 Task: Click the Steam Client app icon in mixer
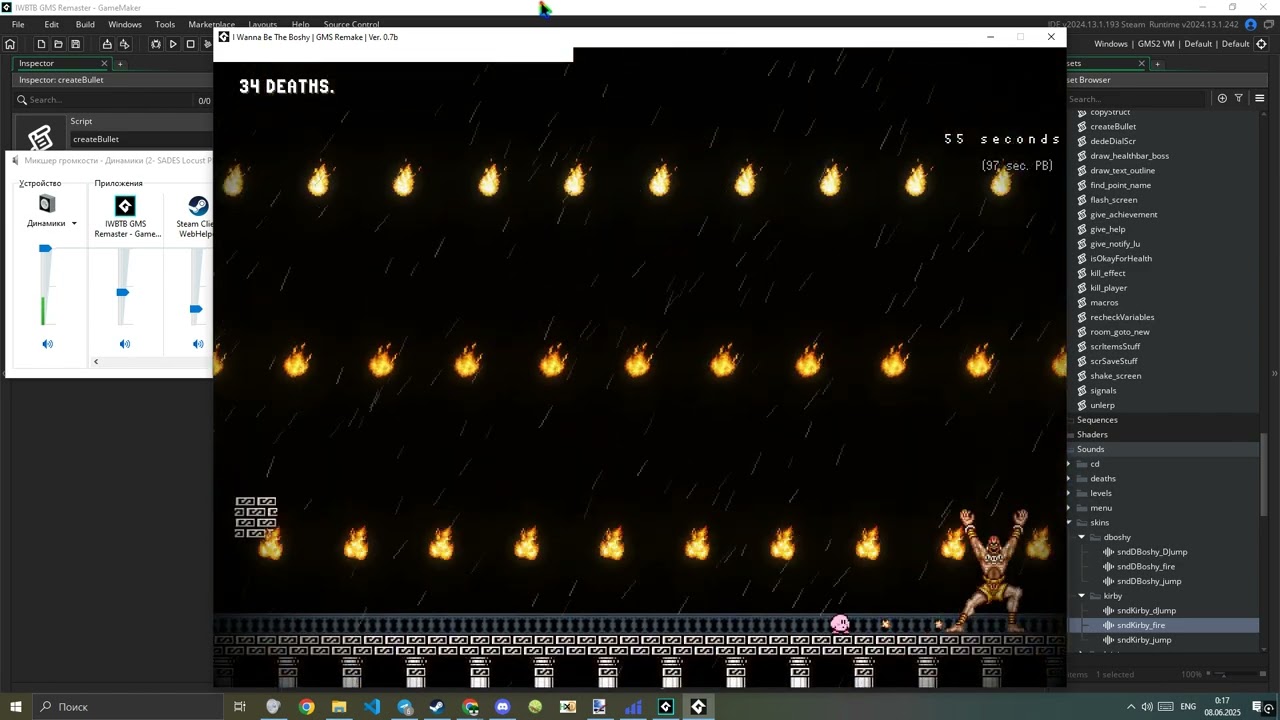click(198, 206)
